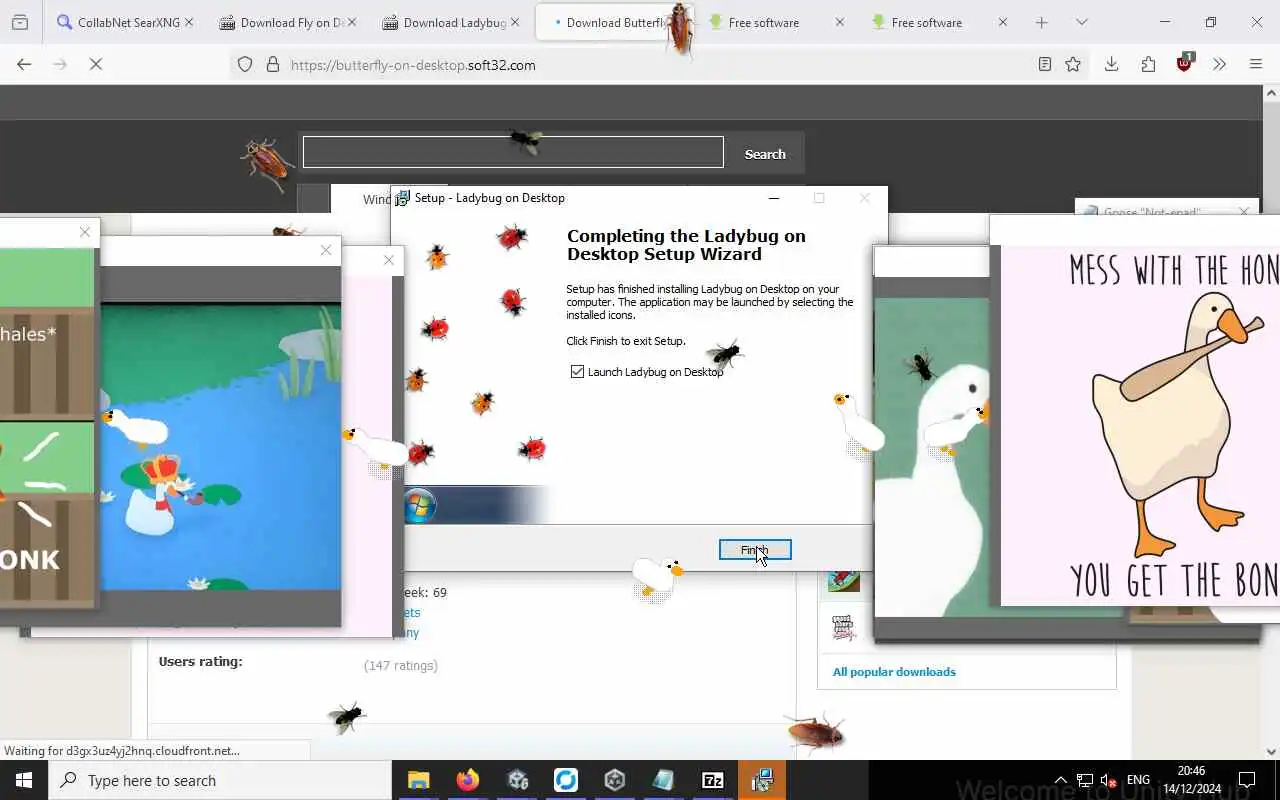
Task: Close the Download Ladybug tab
Action: pos(515,22)
